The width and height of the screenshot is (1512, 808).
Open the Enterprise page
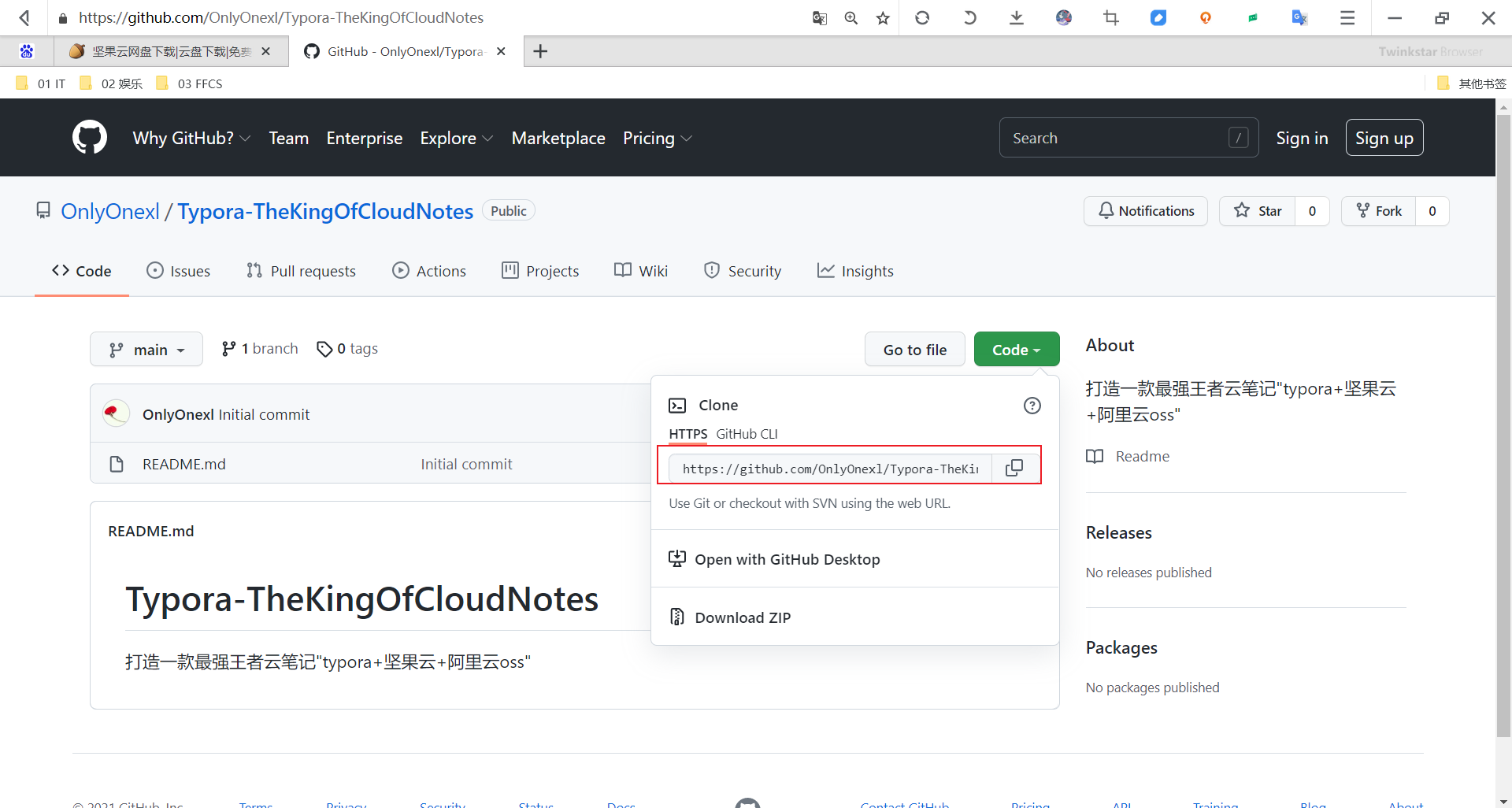point(365,138)
